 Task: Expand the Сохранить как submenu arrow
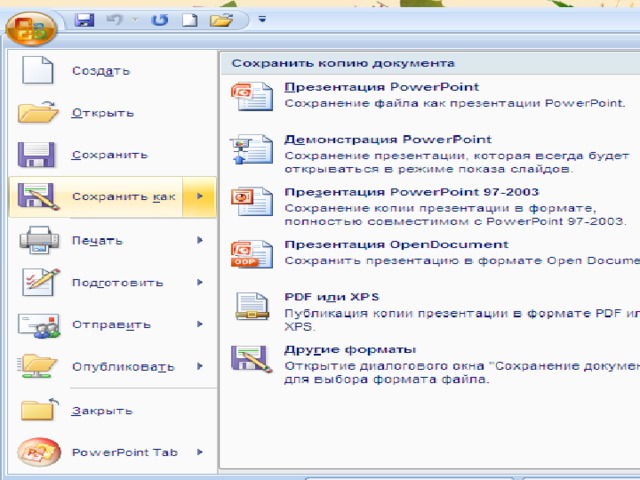[x=199, y=197]
